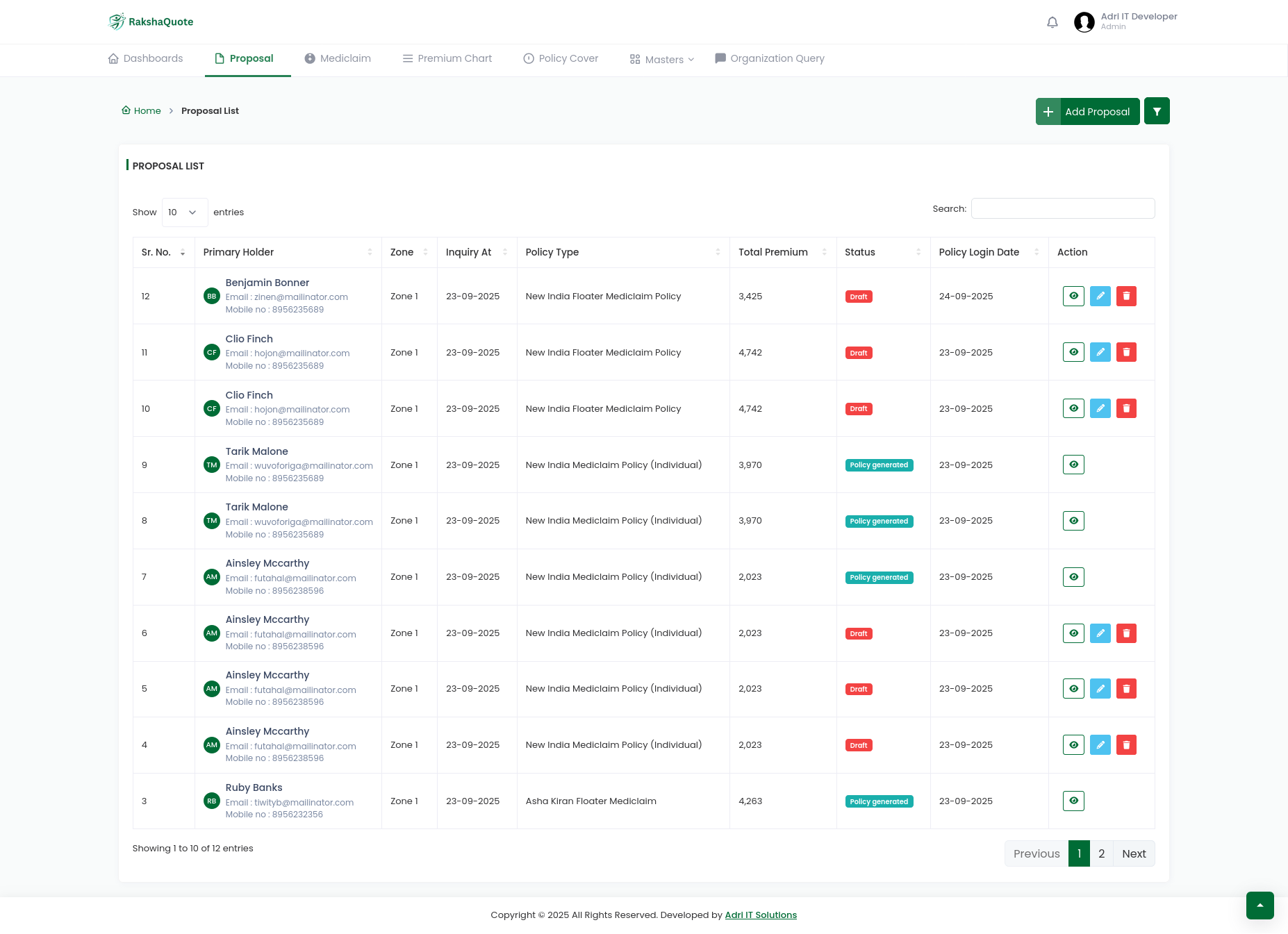Edit proposal number 6 for Ainsley Mccarthy
The image size is (1288, 934).
tap(1100, 633)
